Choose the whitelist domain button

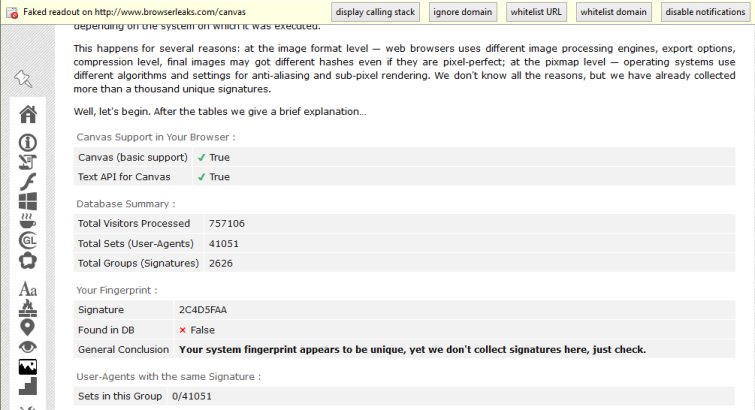pos(613,12)
